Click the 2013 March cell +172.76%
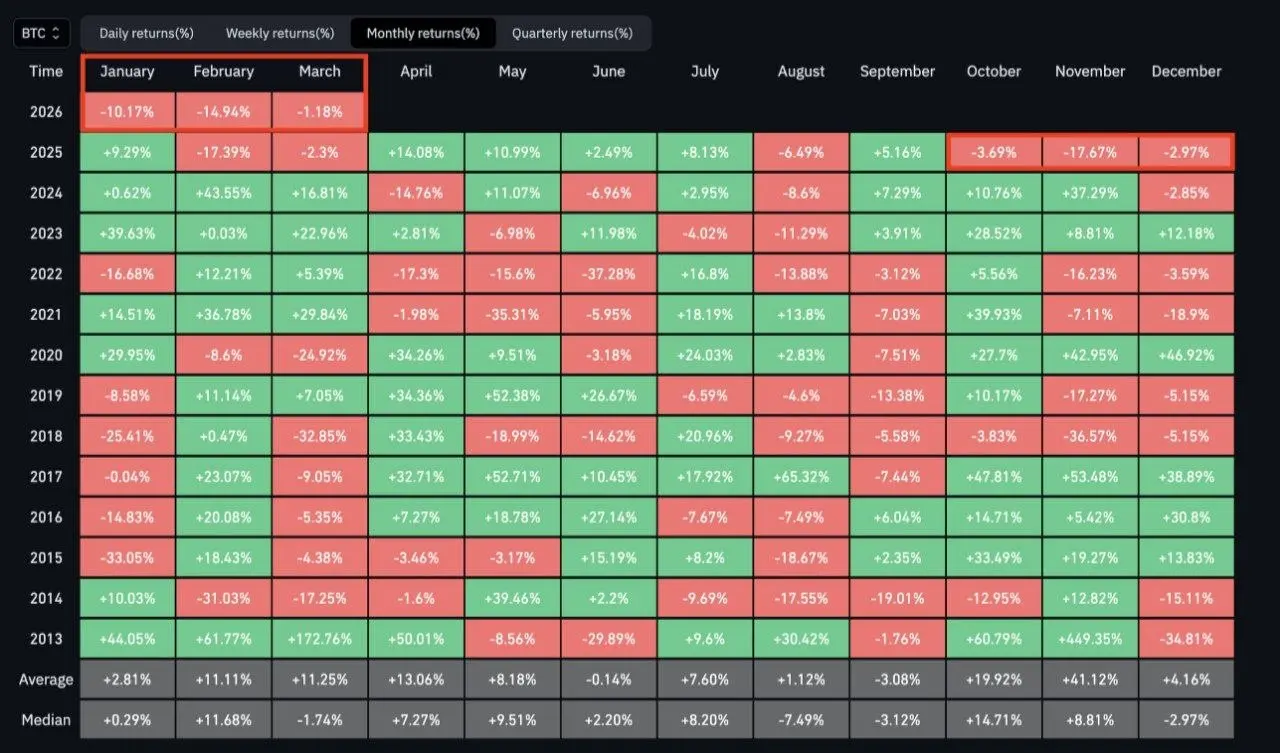 pos(320,639)
